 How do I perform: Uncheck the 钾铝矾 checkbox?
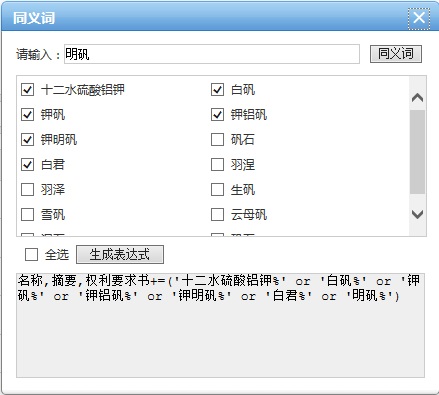tap(217, 115)
